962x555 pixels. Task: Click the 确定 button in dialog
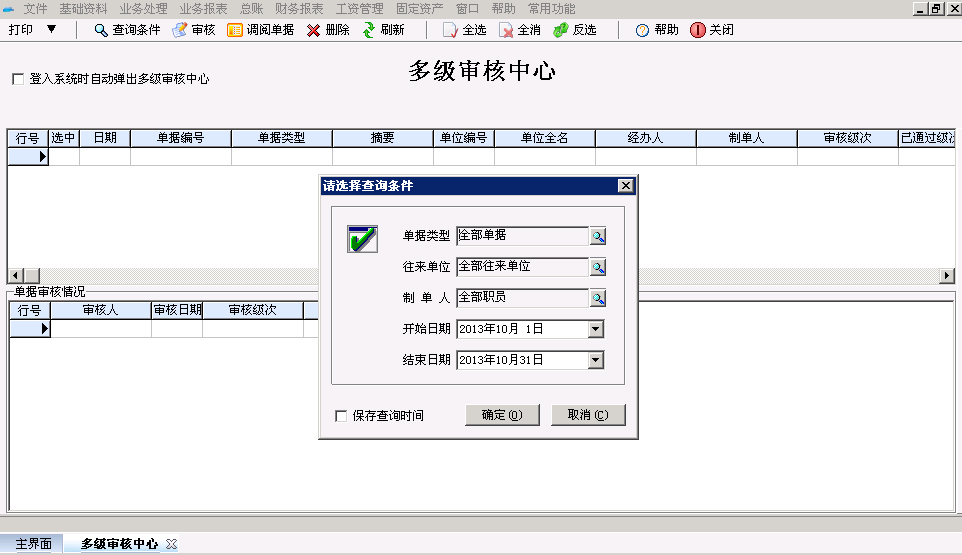(502, 415)
